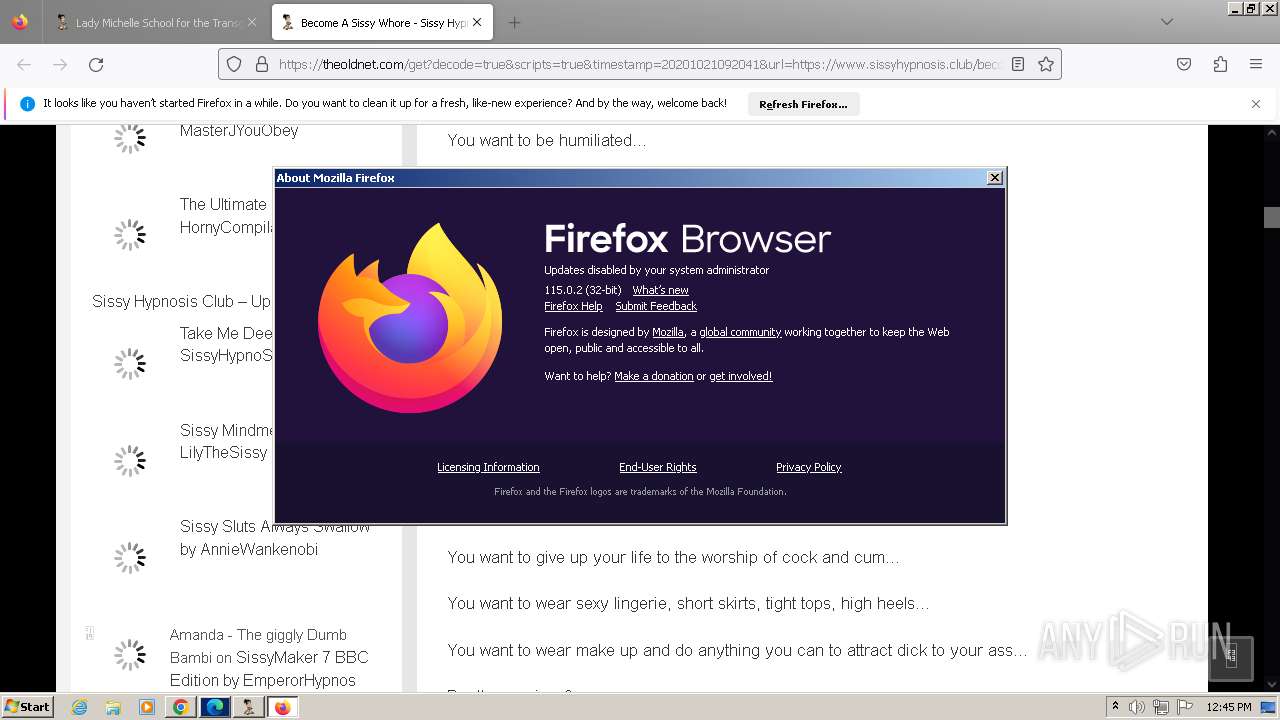Screen dimensions: 1280x720
Task: Click the thumbnail beside the MasterJYouObey entry
Action: (x=129, y=137)
